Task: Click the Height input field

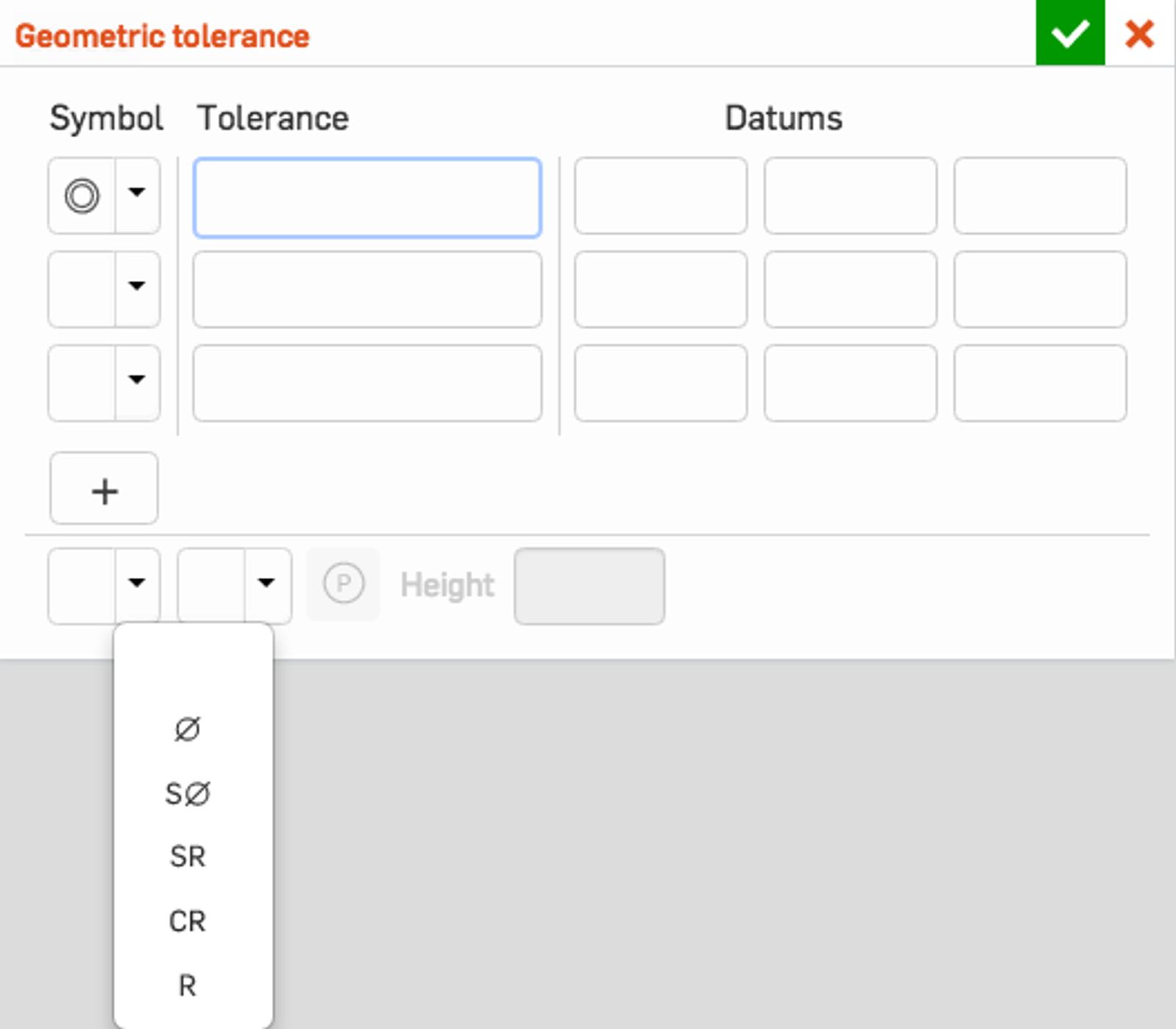Action: tap(589, 586)
